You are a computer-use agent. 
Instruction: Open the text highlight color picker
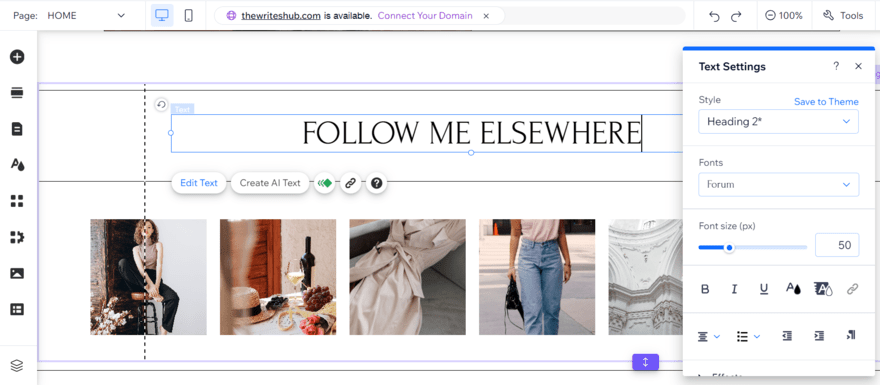823,289
